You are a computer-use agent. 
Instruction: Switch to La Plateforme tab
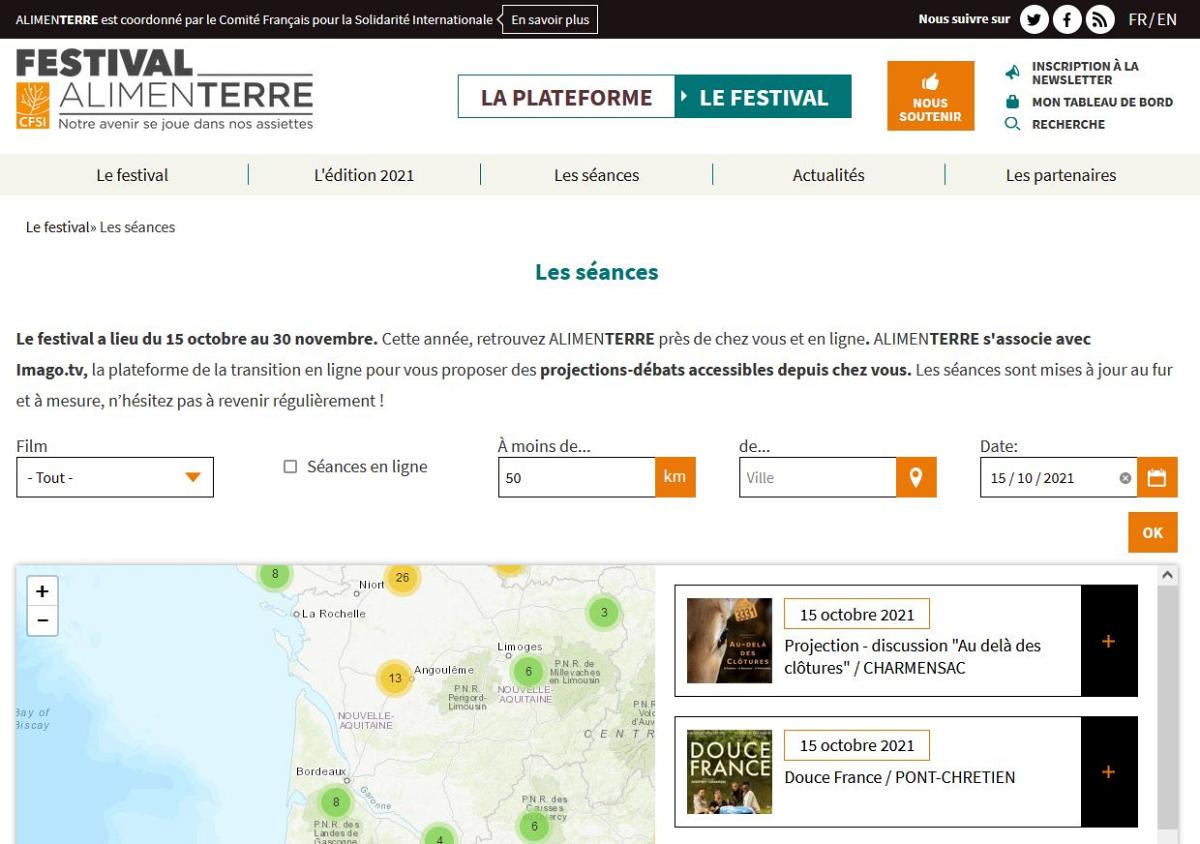click(566, 97)
